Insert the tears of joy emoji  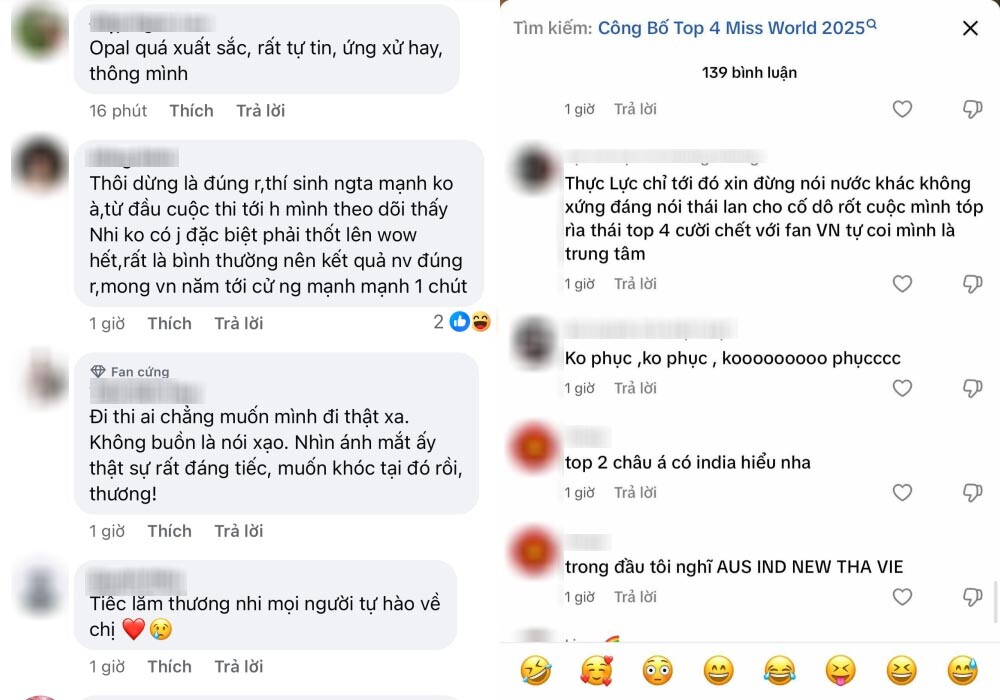tap(779, 671)
